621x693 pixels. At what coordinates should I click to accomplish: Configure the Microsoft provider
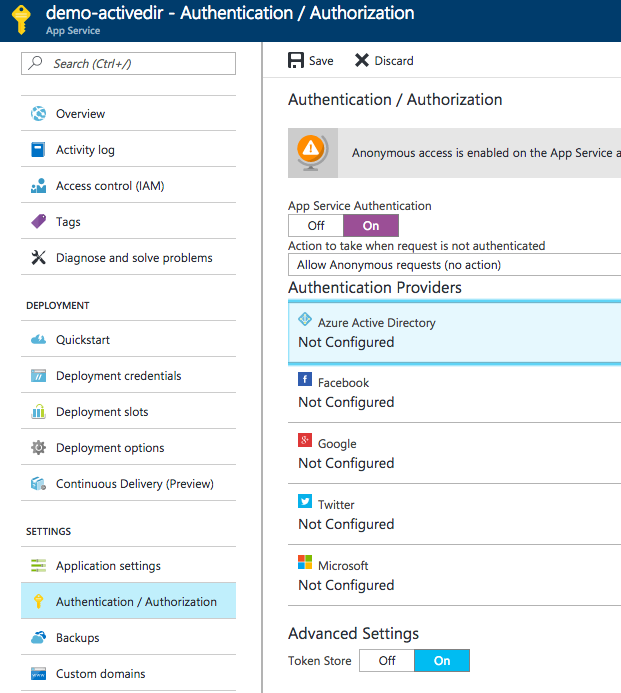click(454, 575)
